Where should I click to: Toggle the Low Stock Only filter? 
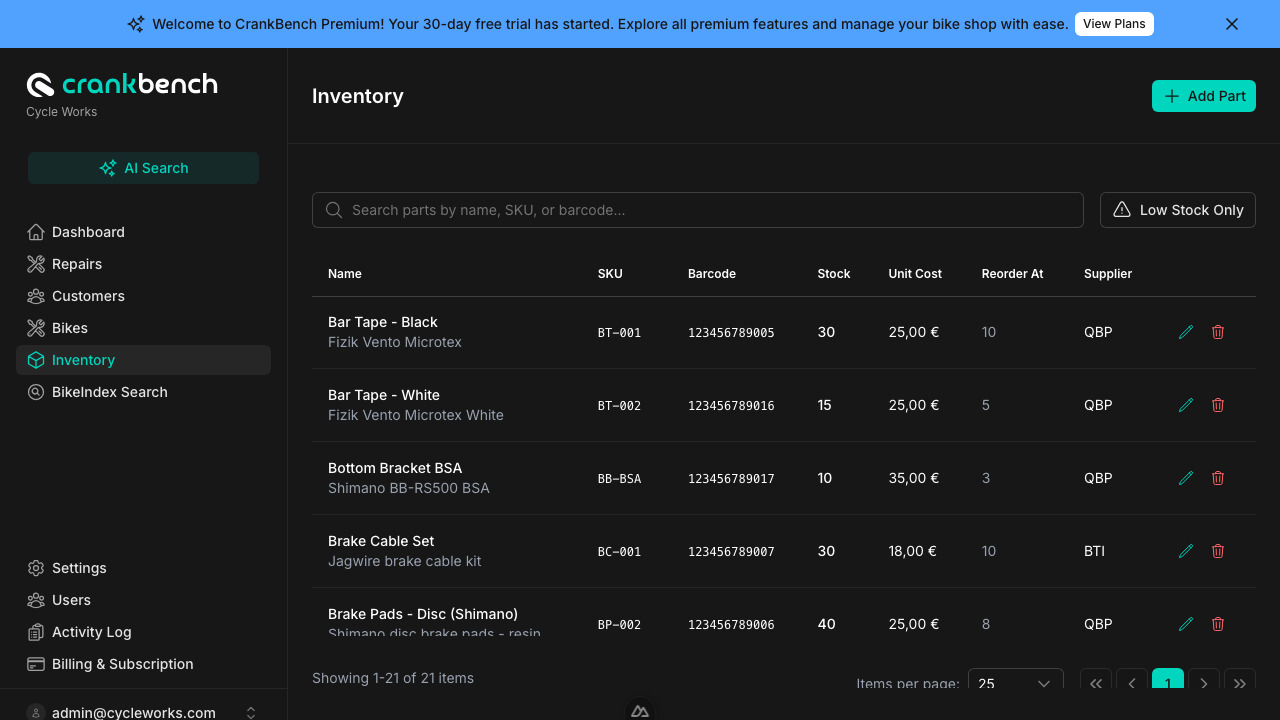1177,210
